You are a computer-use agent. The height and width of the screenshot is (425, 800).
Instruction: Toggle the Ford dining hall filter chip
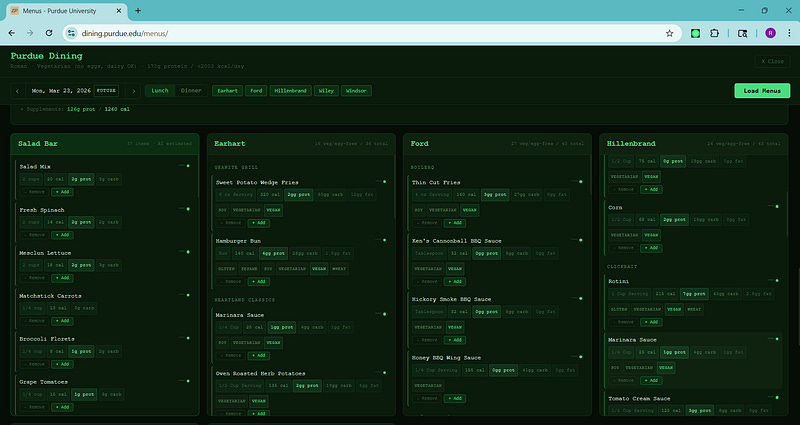pyautogui.click(x=256, y=91)
